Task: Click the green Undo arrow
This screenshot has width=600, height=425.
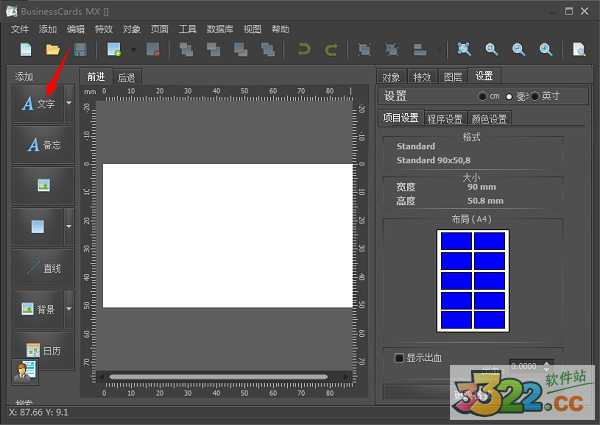Action: (304, 50)
